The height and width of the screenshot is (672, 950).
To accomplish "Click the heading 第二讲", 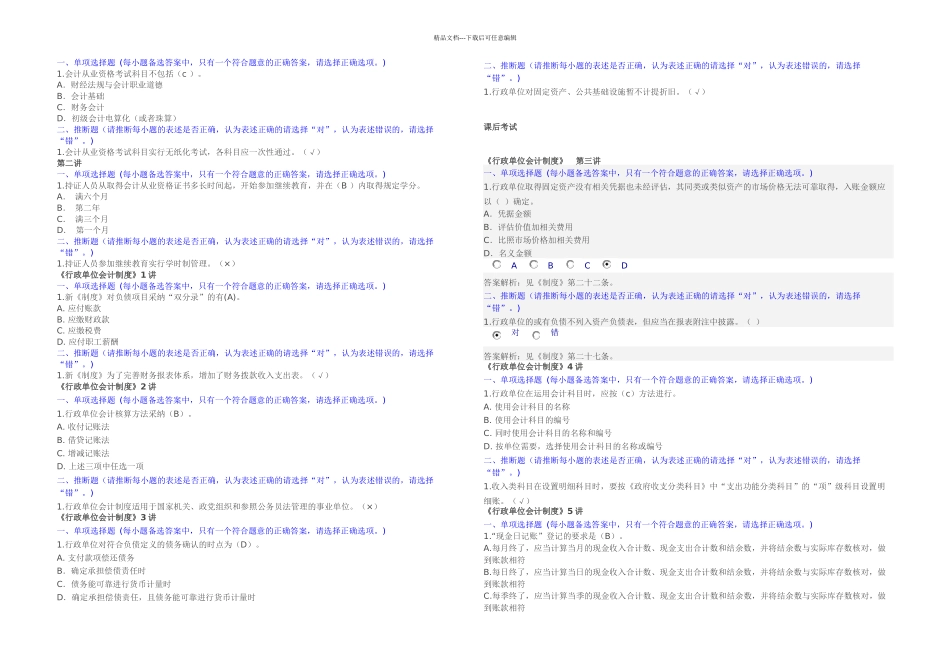I will (69, 163).
